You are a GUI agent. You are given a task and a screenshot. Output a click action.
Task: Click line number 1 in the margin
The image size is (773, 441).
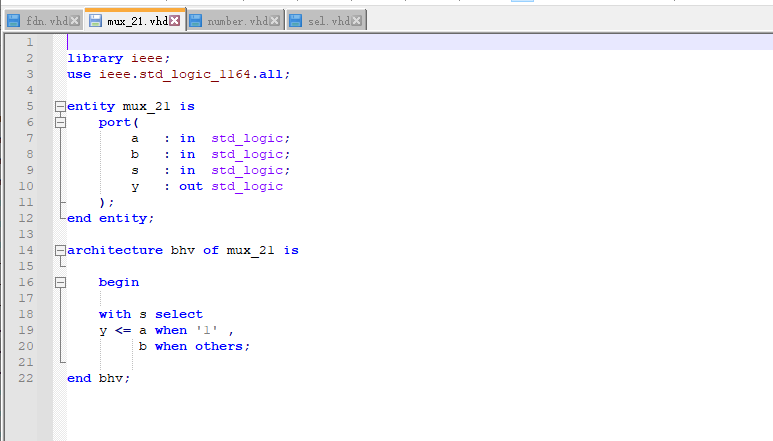pyautogui.click(x=30, y=42)
